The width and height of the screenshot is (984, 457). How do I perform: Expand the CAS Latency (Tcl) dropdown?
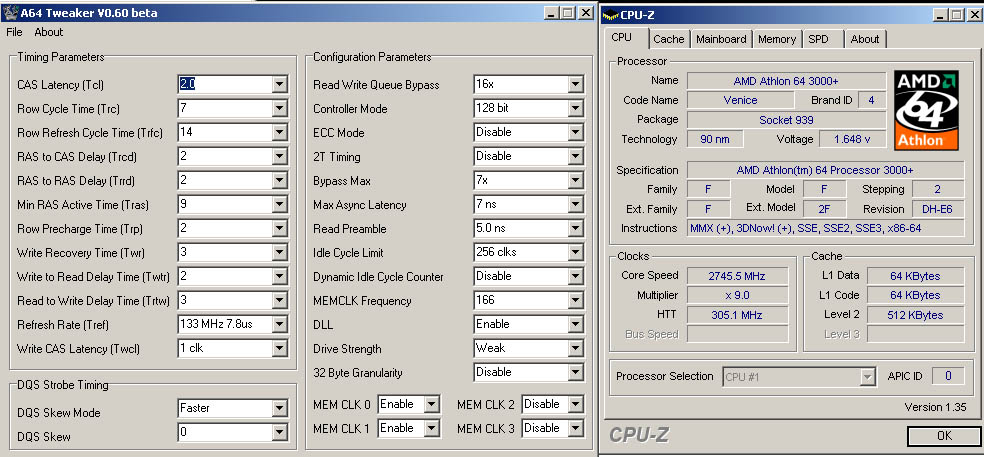279,85
